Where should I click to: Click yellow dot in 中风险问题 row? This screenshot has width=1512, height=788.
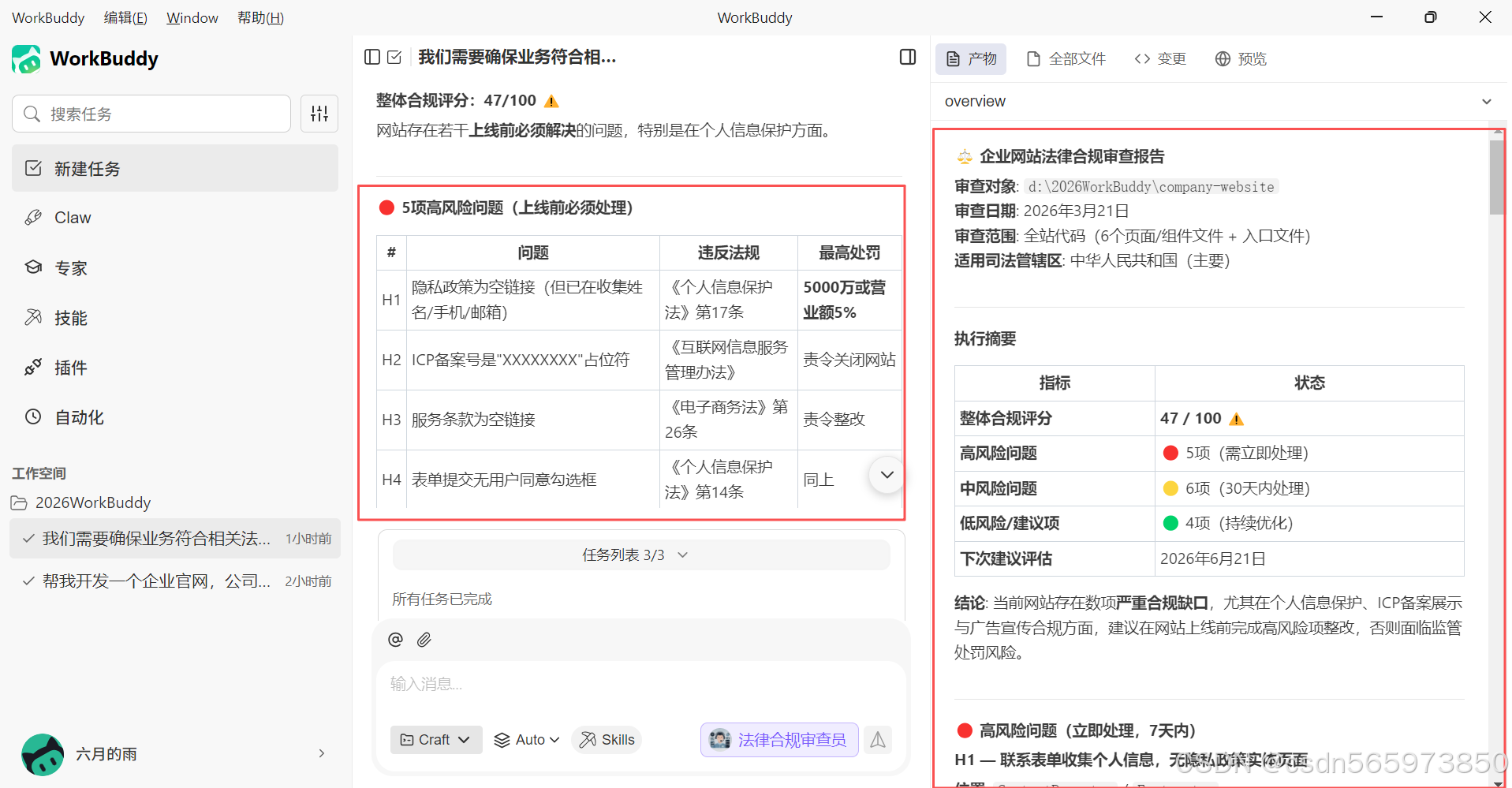click(x=1170, y=488)
